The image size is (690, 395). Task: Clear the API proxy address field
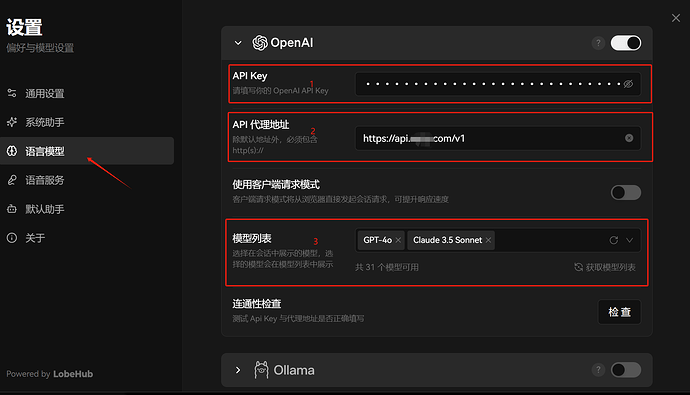629,138
